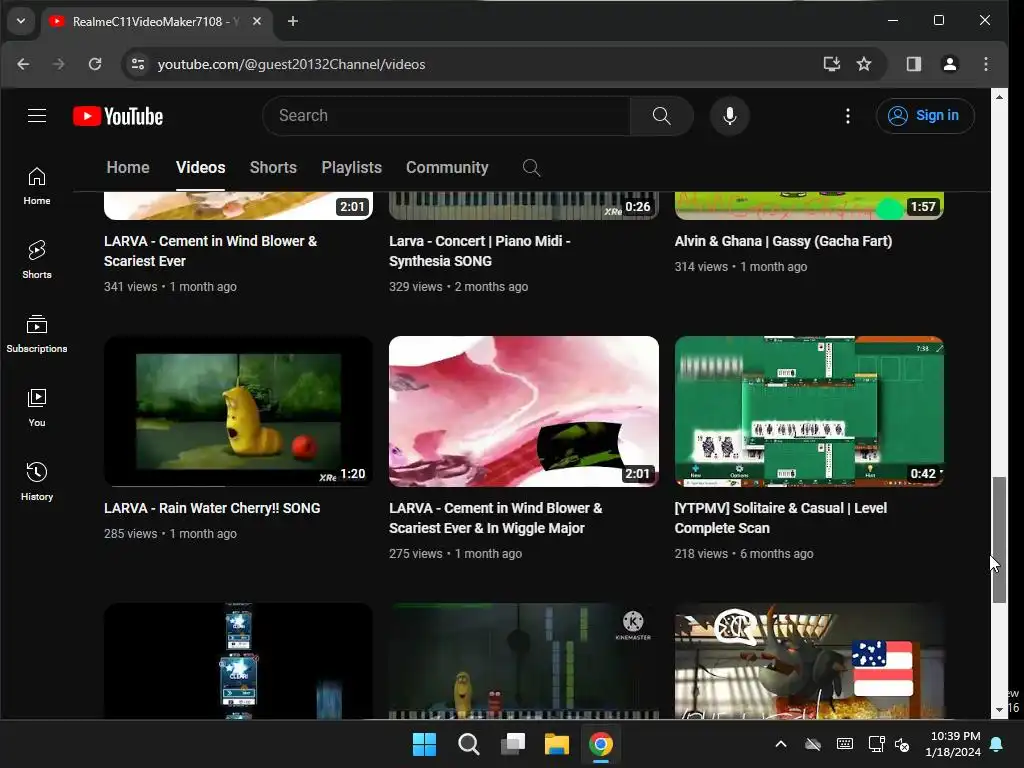The image size is (1024, 768).
Task: Open You section in sidebar
Action: click(x=37, y=408)
